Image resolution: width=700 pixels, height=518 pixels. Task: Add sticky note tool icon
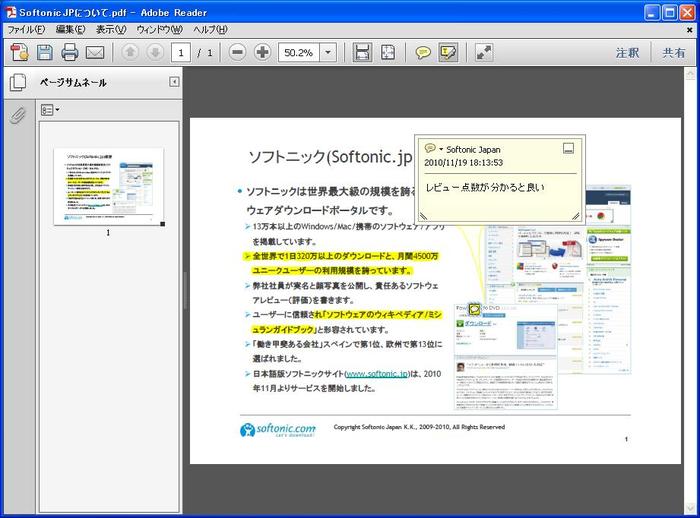(422, 53)
